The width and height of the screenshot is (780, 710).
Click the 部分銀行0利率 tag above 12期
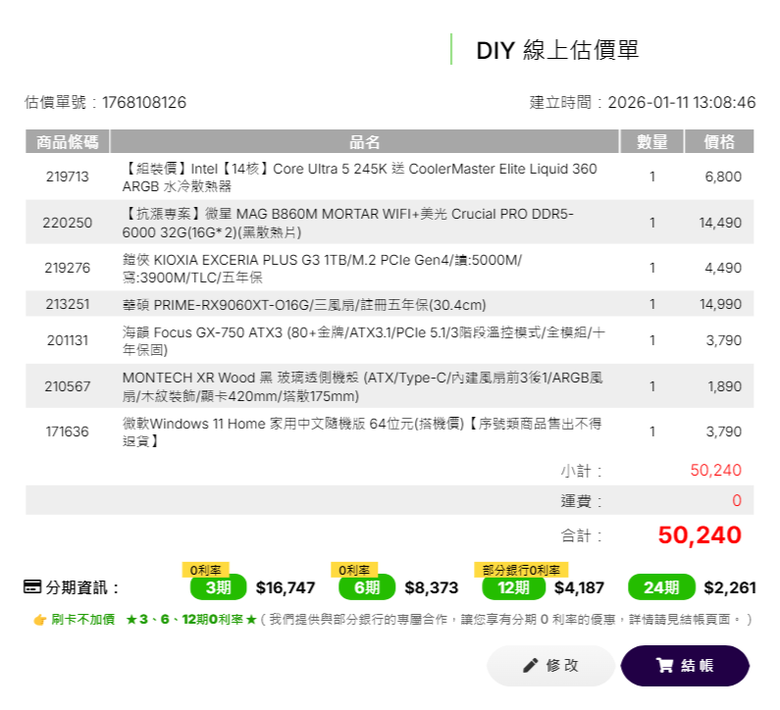click(521, 570)
